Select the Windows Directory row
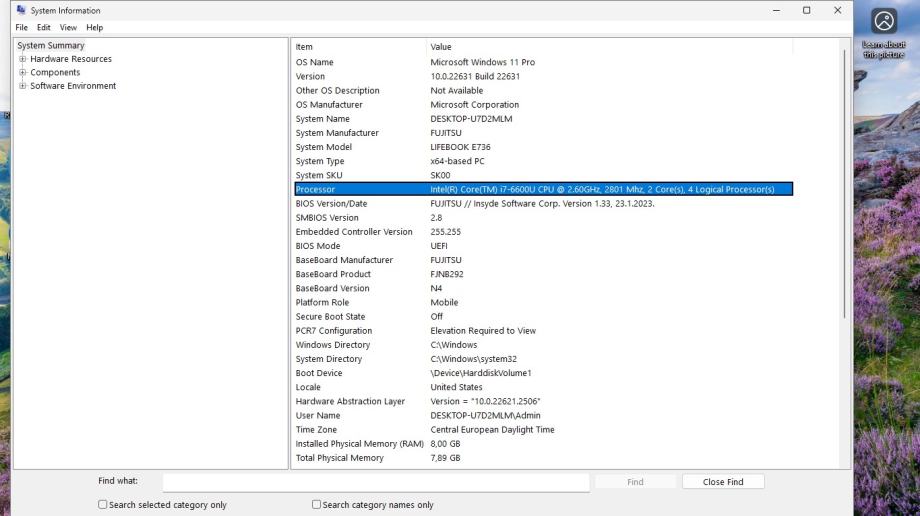Screen dimensions: 920x516 point(543,345)
